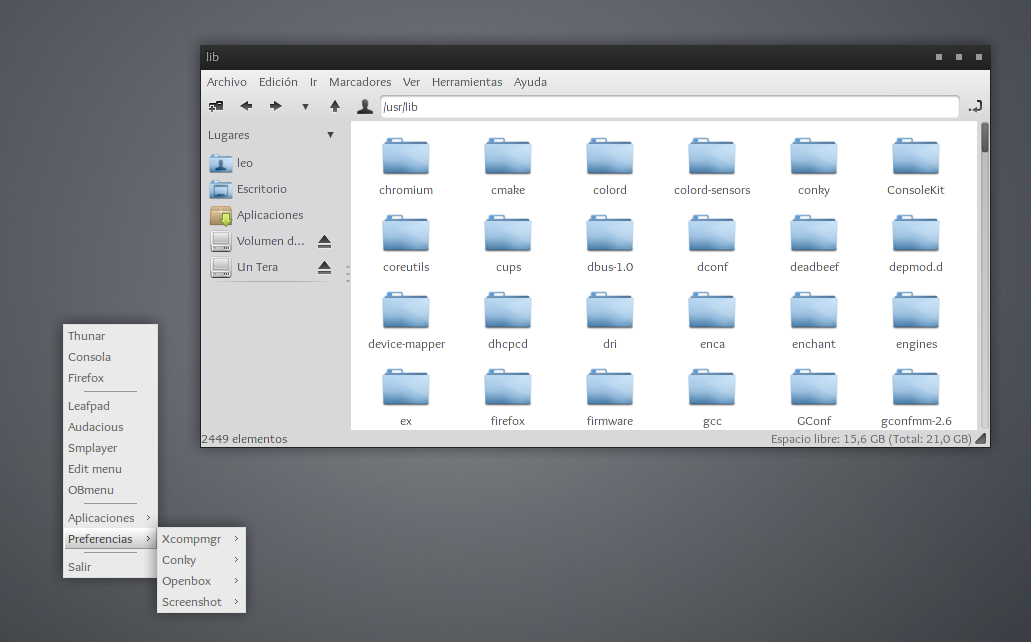Viewport: 1031px width, 642px height.
Task: Expand the Conky submenu
Action: [x=201, y=560]
